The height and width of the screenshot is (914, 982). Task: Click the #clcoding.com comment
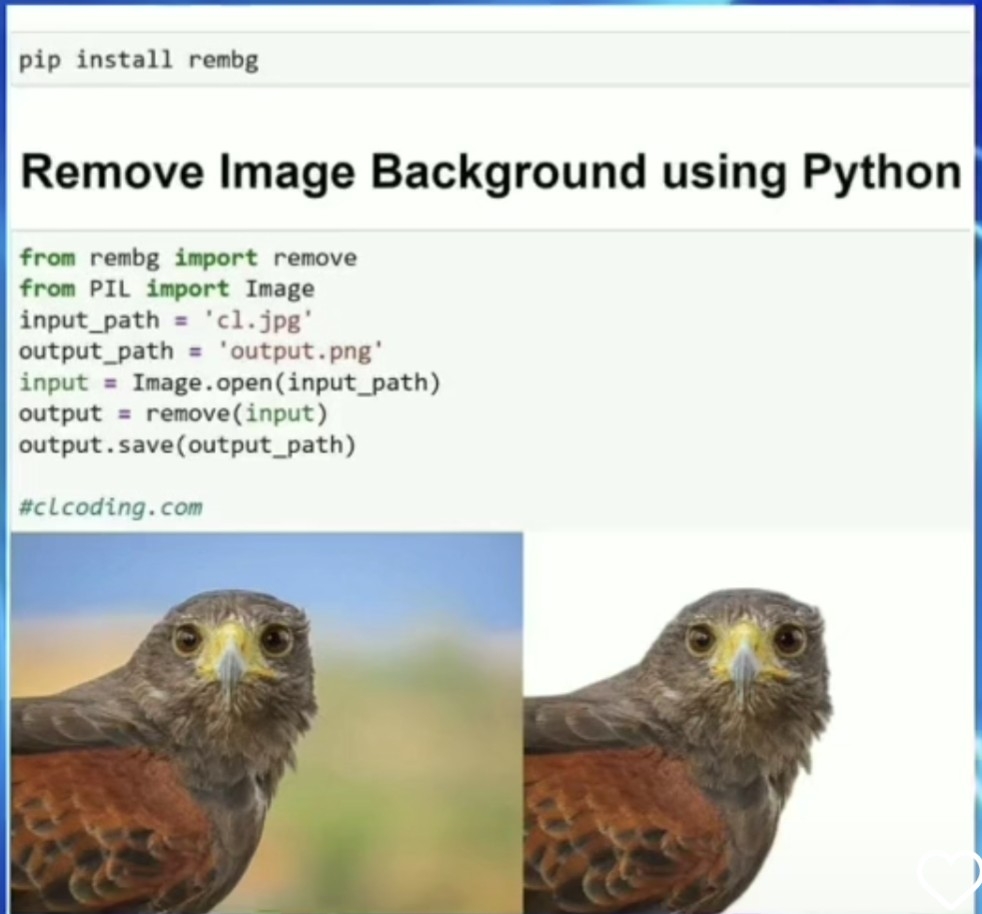111,506
